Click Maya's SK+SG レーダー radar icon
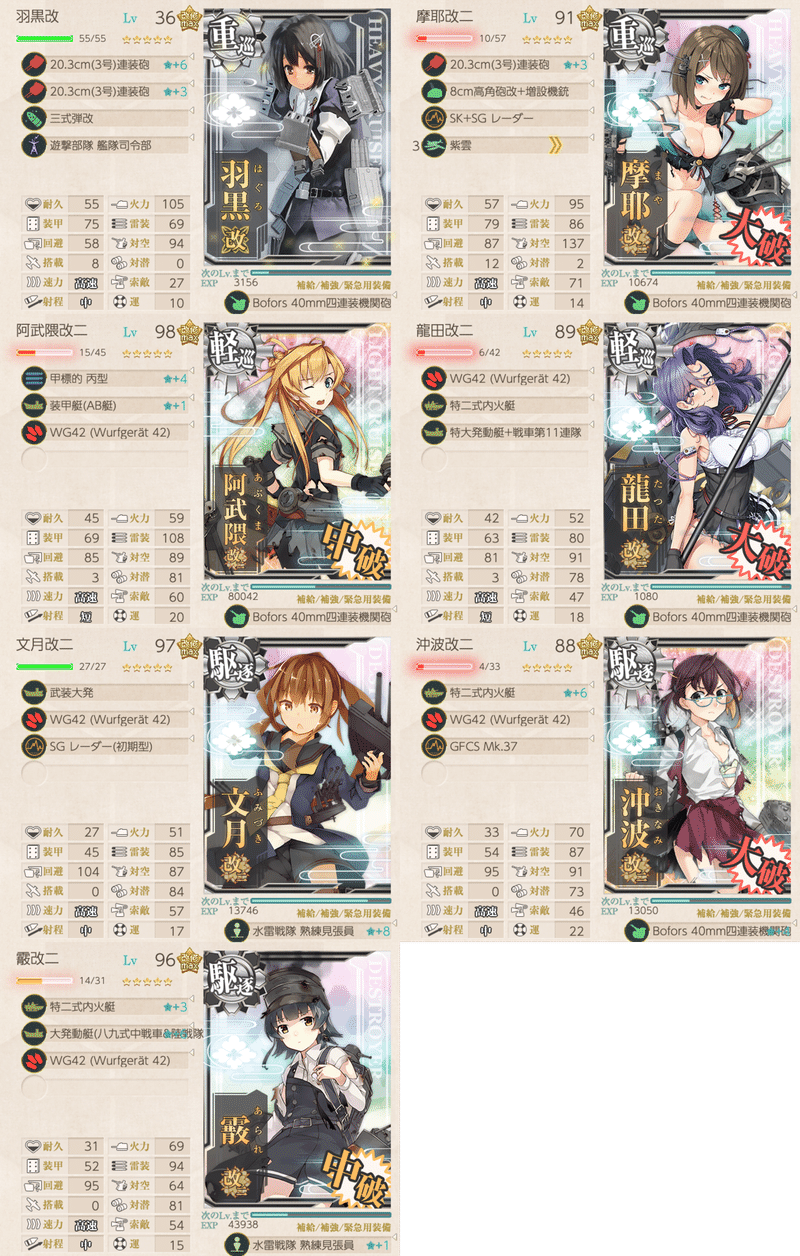The width and height of the screenshot is (800, 1256). pyautogui.click(x=435, y=118)
